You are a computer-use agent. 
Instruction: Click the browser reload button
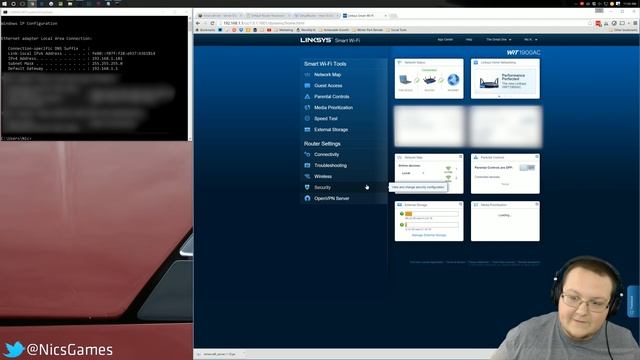click(212, 23)
